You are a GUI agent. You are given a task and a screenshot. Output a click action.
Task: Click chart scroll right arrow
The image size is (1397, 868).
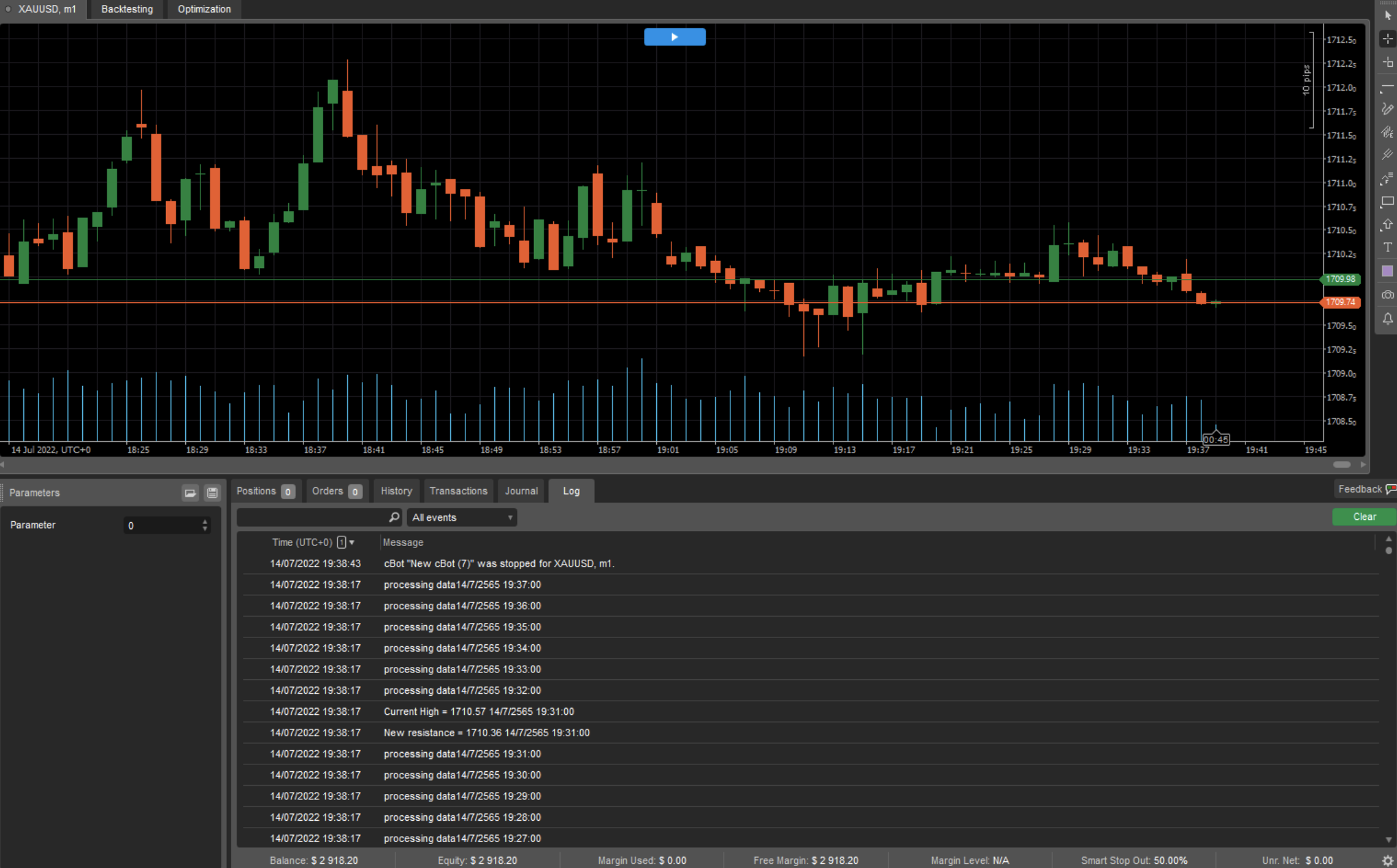click(1363, 464)
